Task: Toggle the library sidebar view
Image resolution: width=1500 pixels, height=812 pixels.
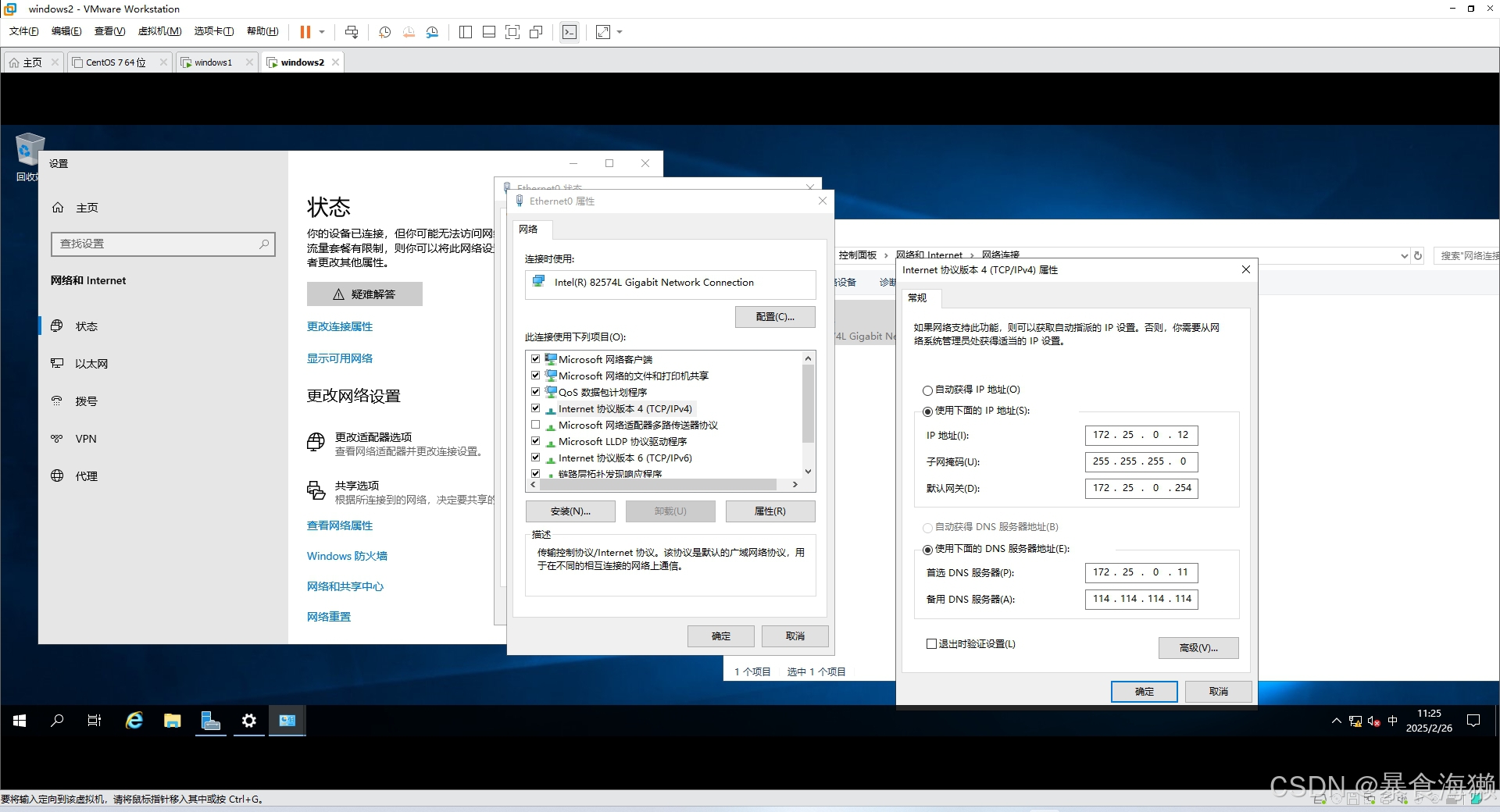Action: [x=466, y=32]
